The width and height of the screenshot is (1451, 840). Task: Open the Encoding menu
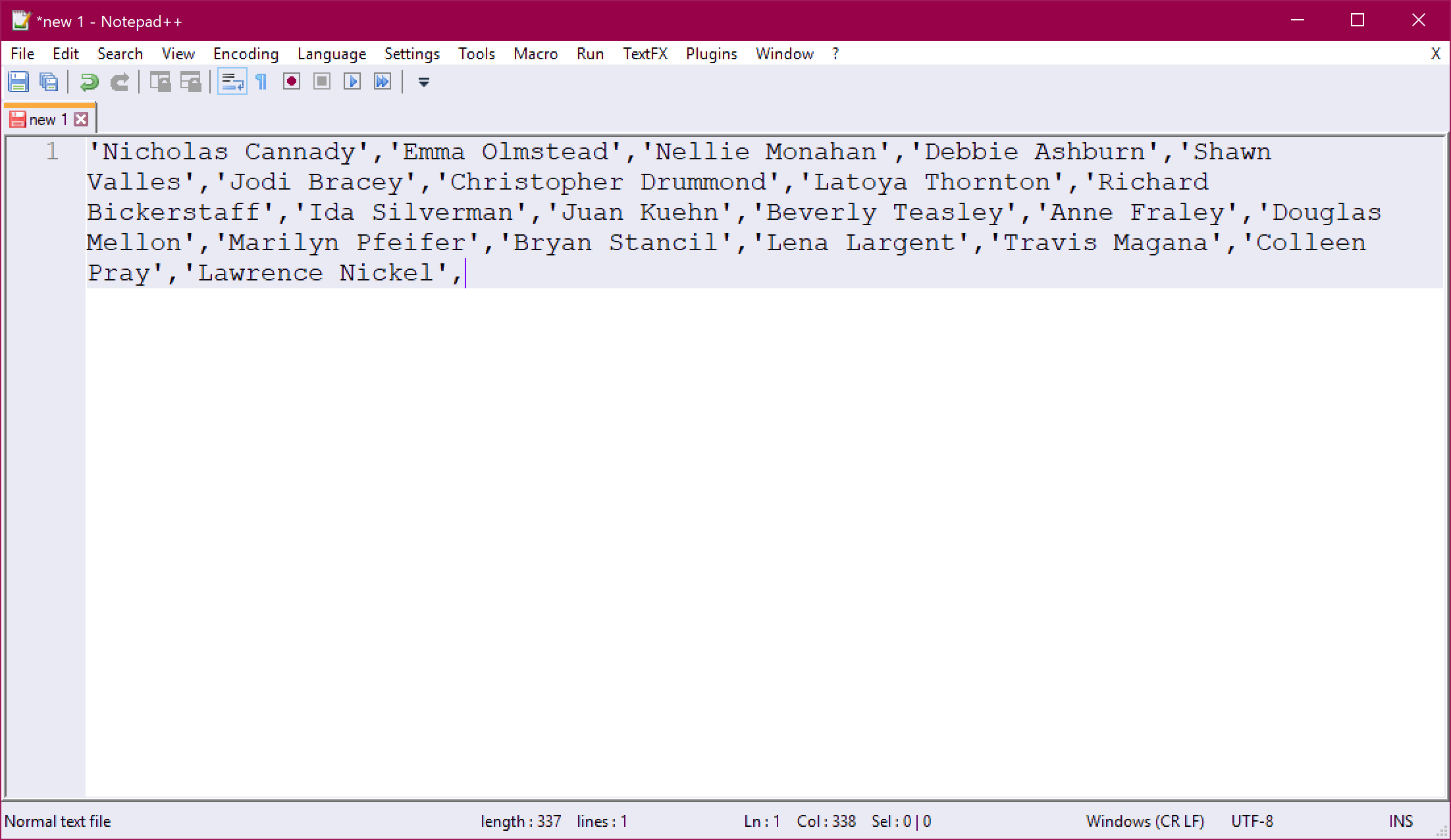[x=246, y=54]
